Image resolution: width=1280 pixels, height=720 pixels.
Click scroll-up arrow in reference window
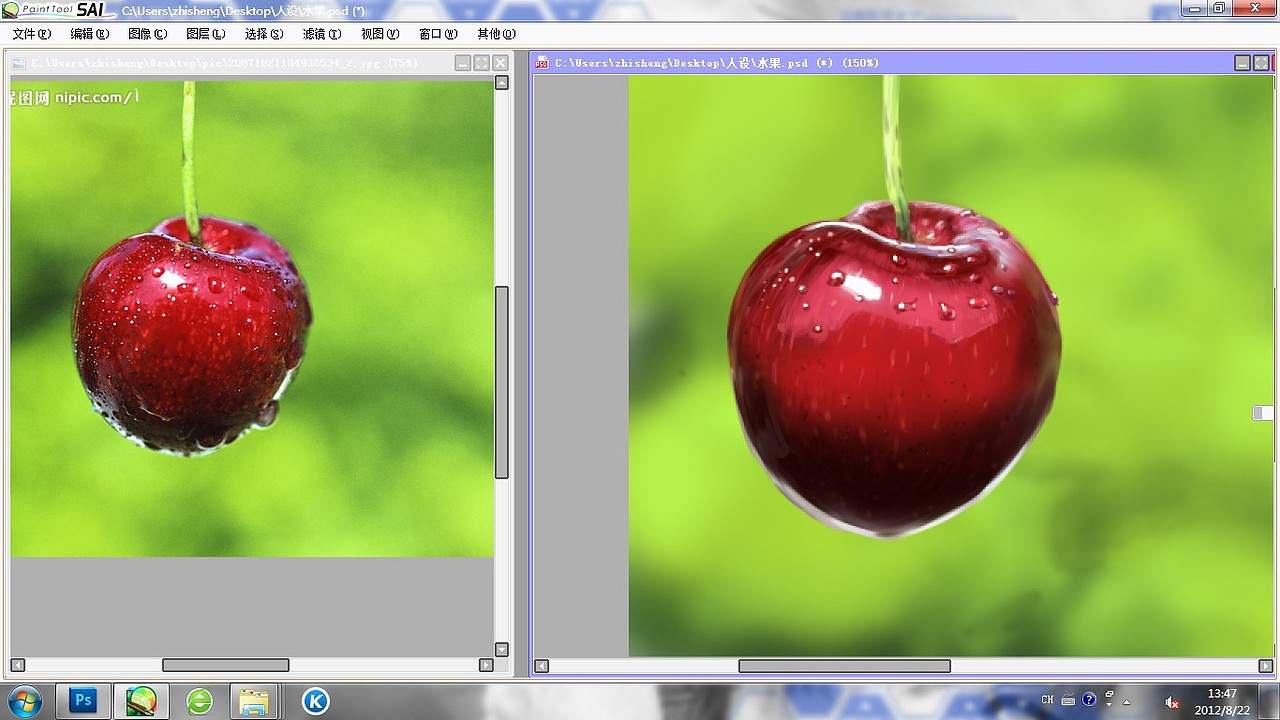pyautogui.click(x=502, y=83)
